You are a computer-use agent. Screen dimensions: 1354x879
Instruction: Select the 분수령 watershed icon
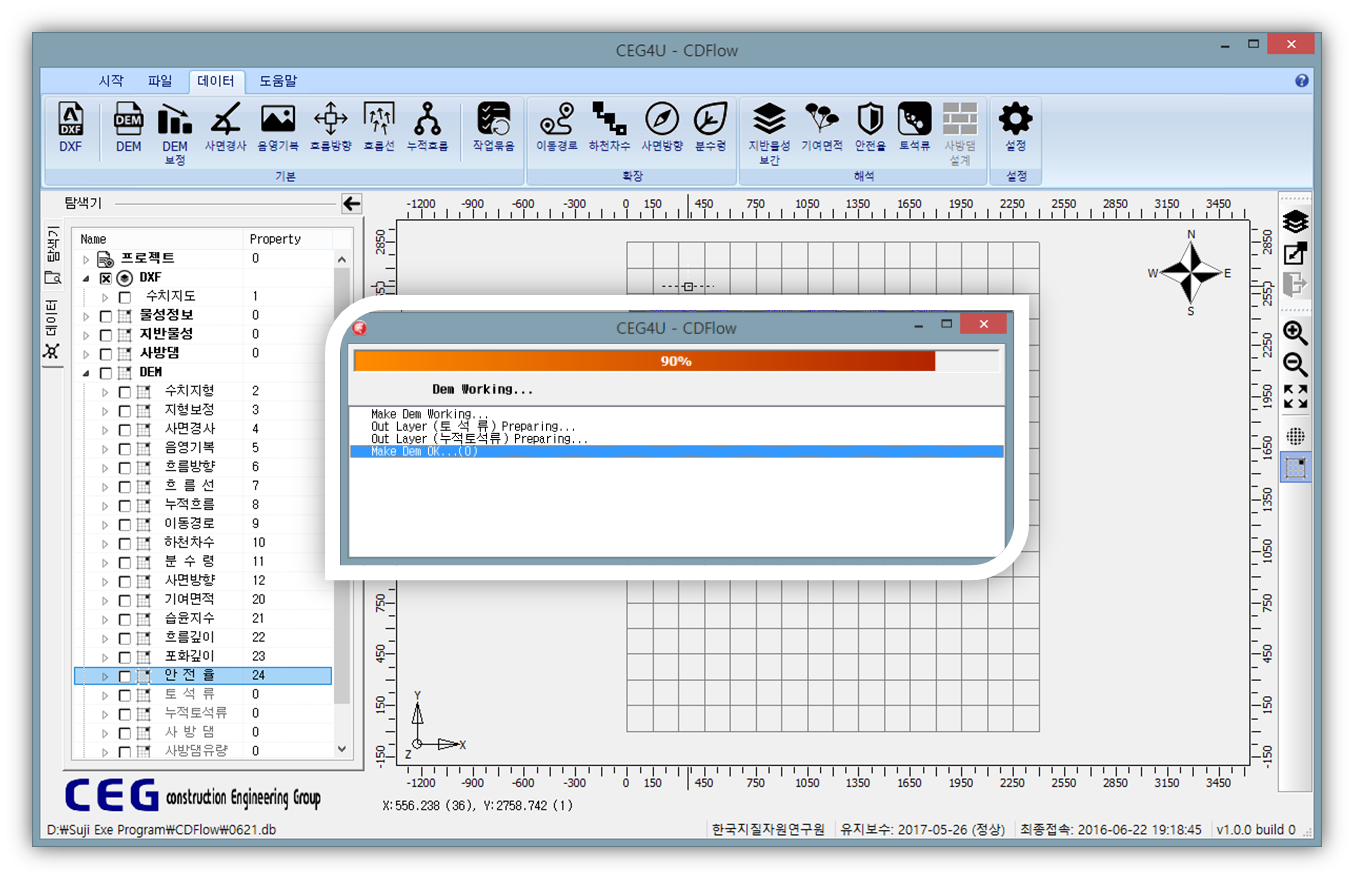(x=711, y=119)
